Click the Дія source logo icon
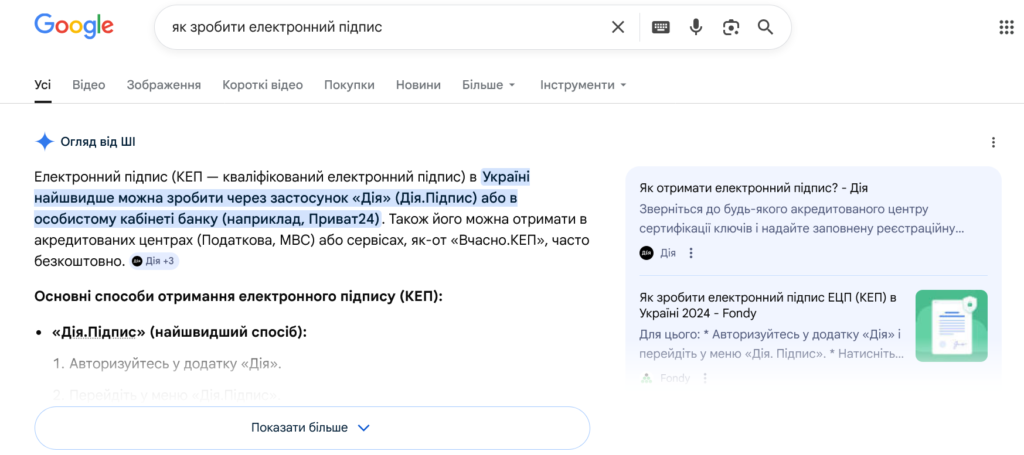 [647, 253]
